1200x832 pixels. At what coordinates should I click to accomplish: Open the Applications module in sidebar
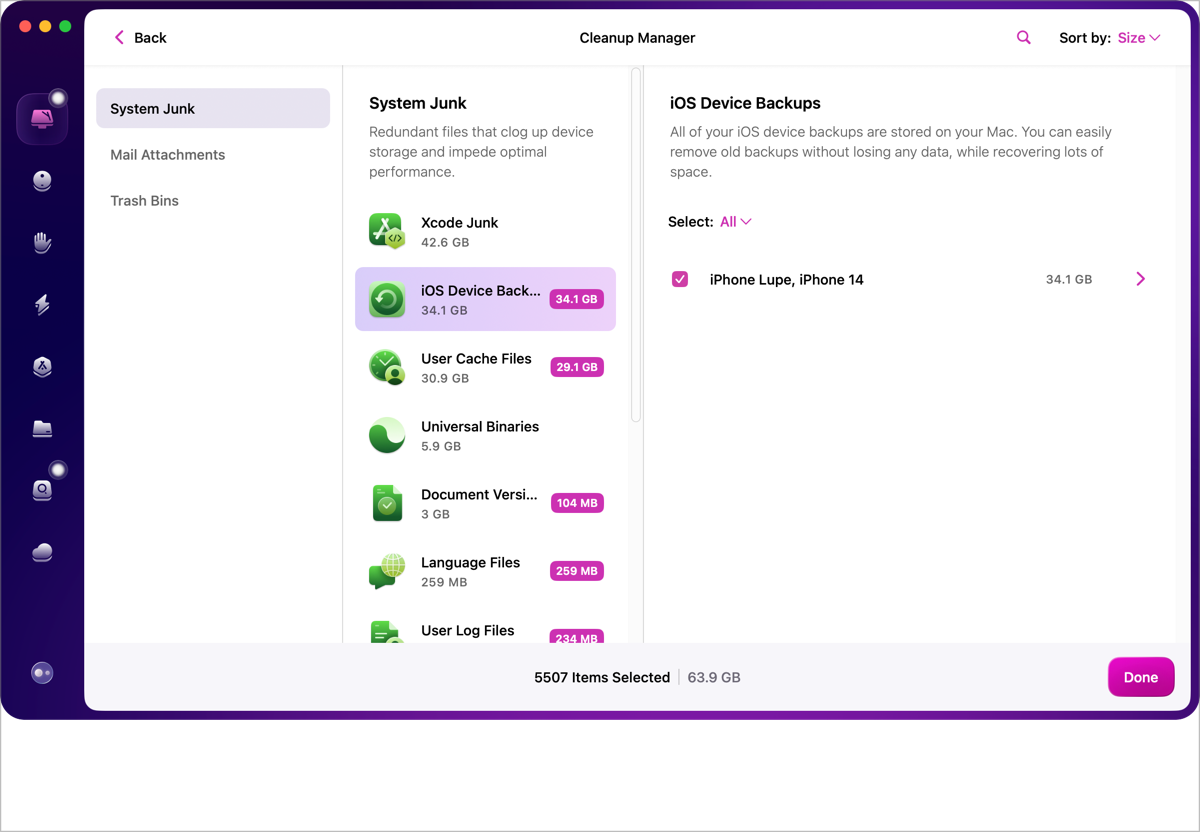42,367
